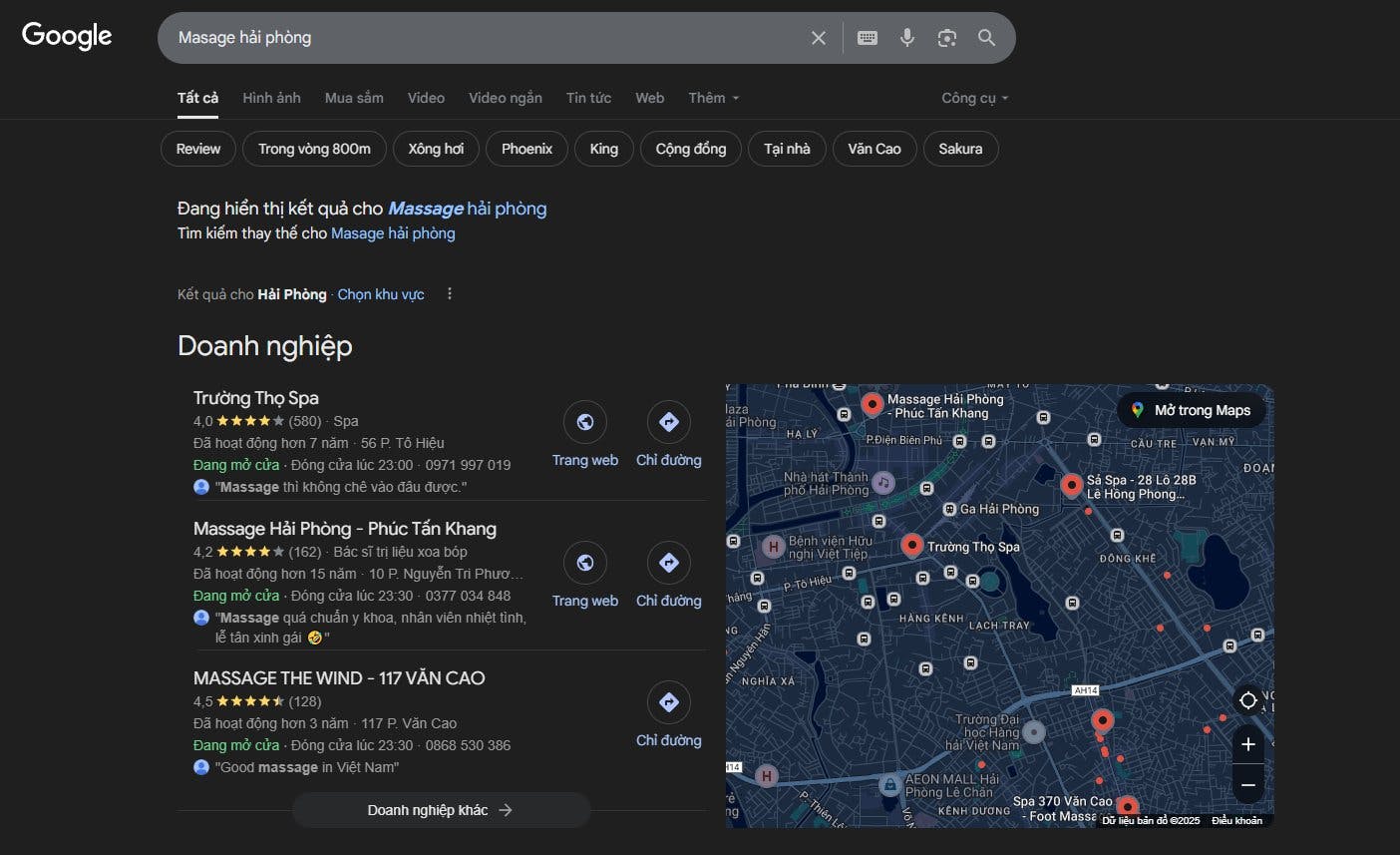This screenshot has width=1400, height=855.
Task: Open the on-screen keyboard icon
Action: 868,38
